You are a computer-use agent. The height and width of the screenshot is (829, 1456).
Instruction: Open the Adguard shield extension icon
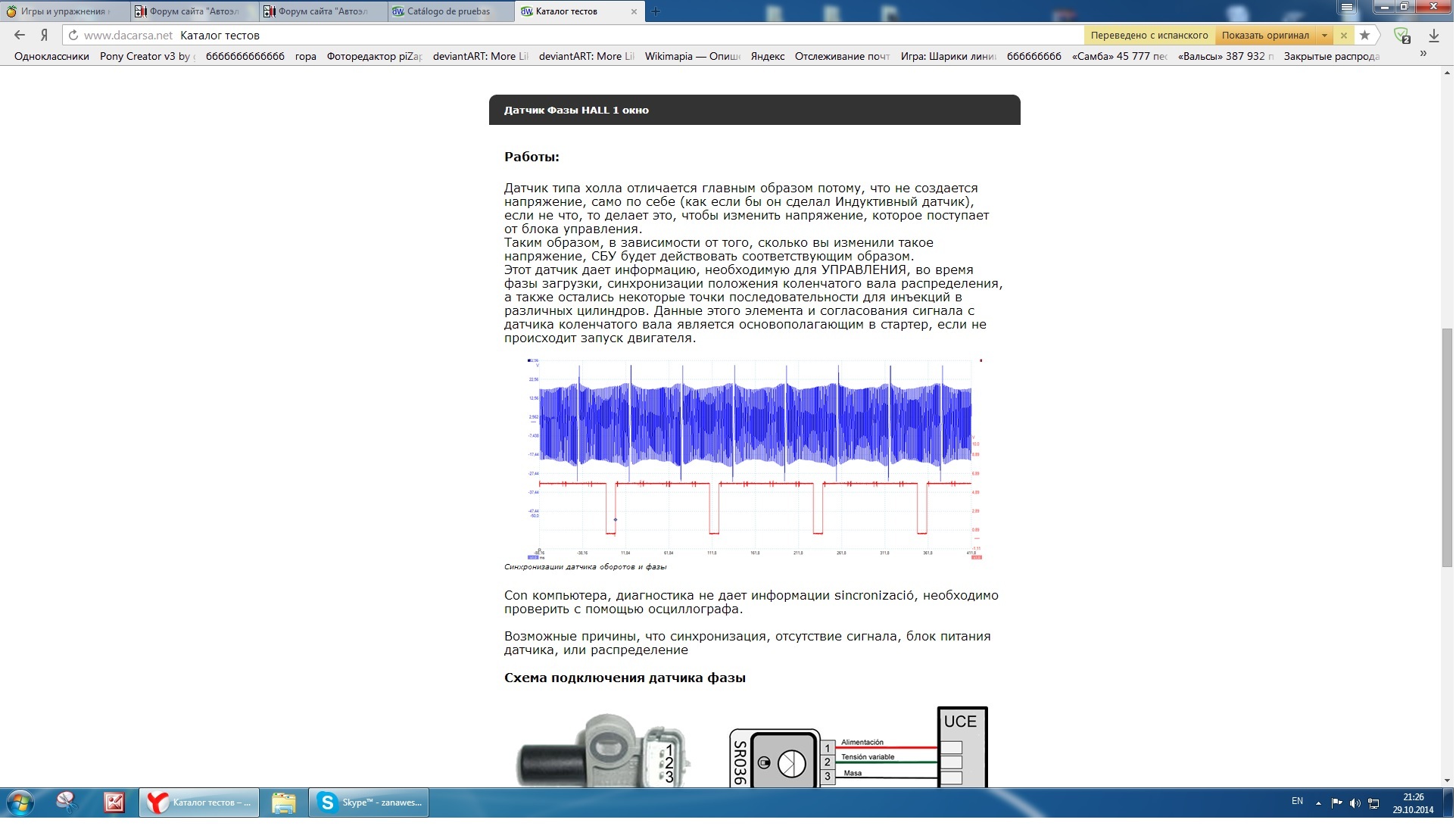point(1401,36)
